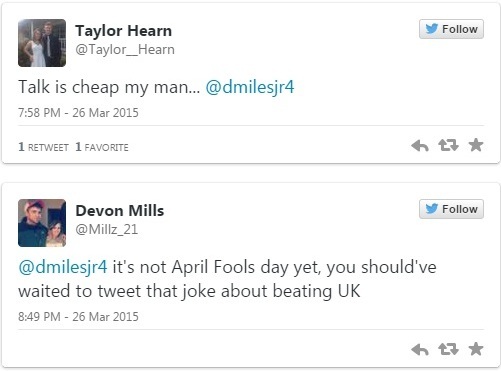This screenshot has height=371, width=501.
Task: View the 1 Retweet count
Action: pos(44,147)
